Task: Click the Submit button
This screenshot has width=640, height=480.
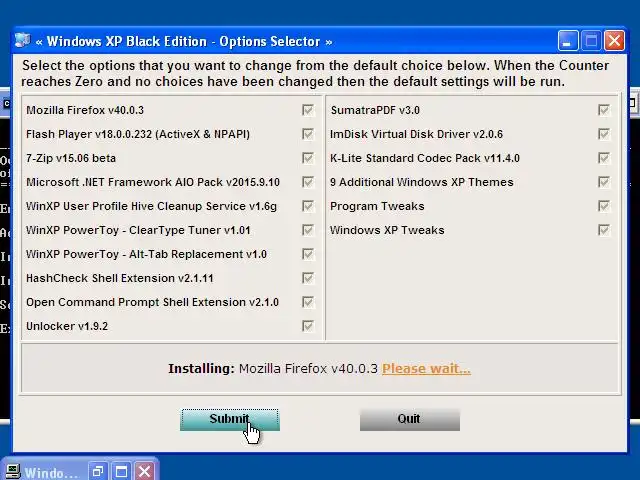Action: [230, 420]
